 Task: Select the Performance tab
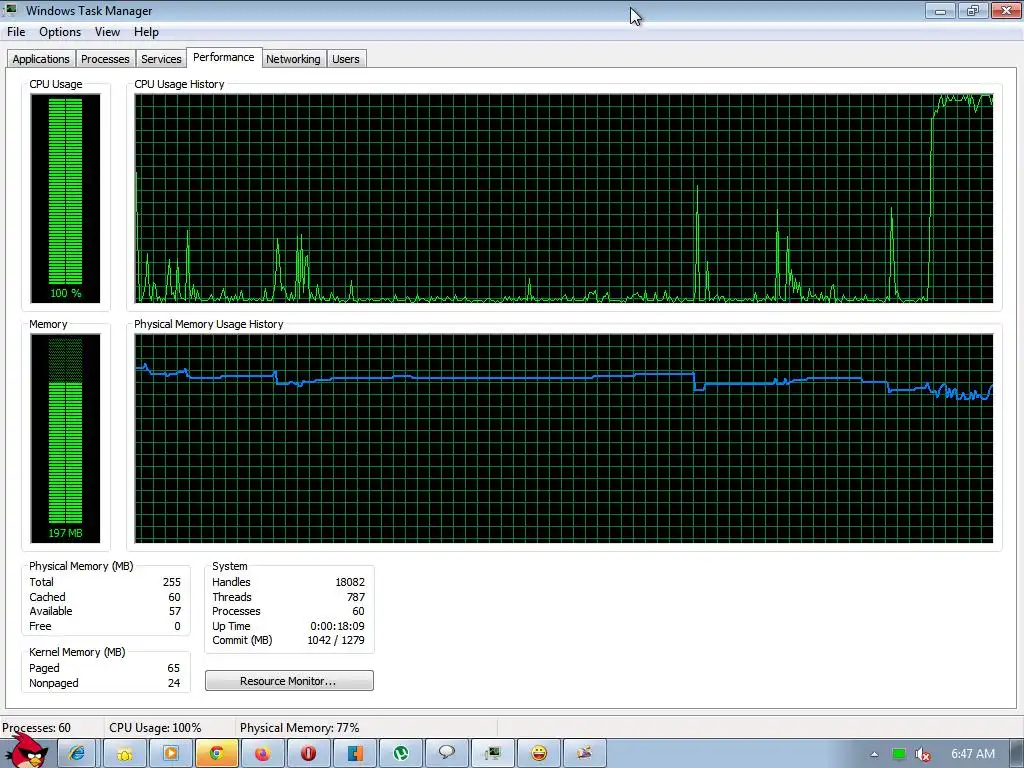pyautogui.click(x=224, y=57)
